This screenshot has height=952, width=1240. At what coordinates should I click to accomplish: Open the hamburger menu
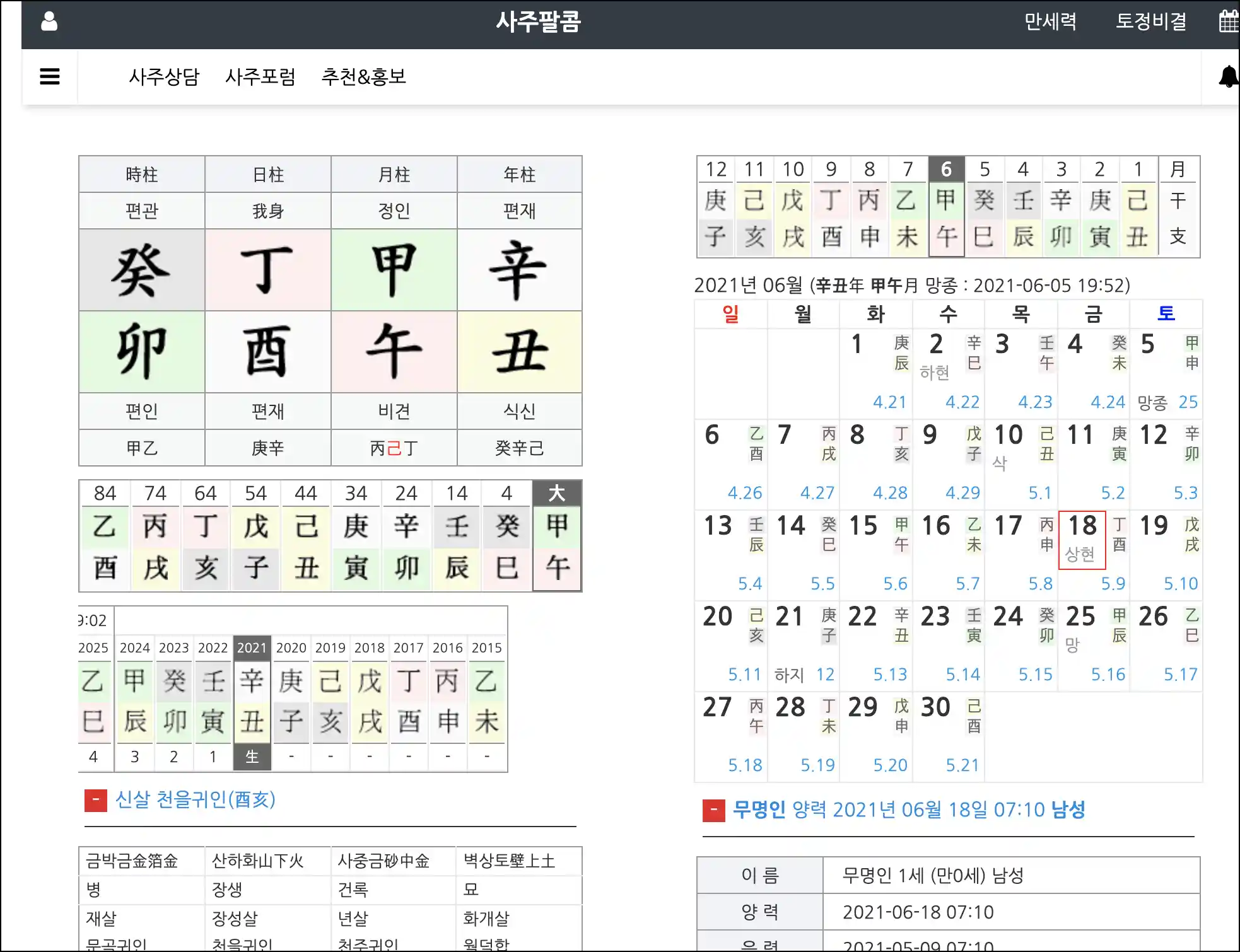point(50,77)
